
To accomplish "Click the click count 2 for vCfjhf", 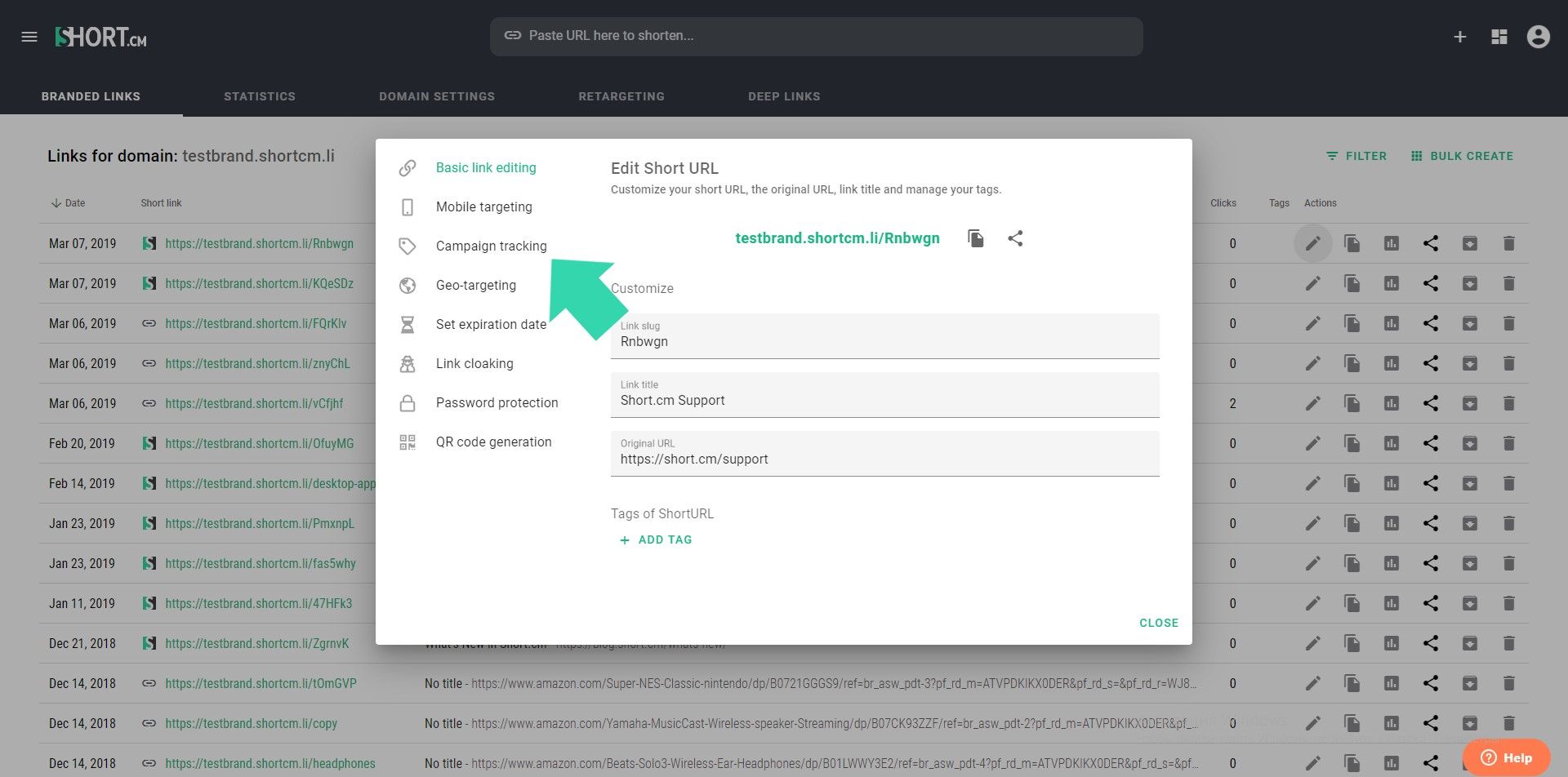I will pyautogui.click(x=1233, y=403).
